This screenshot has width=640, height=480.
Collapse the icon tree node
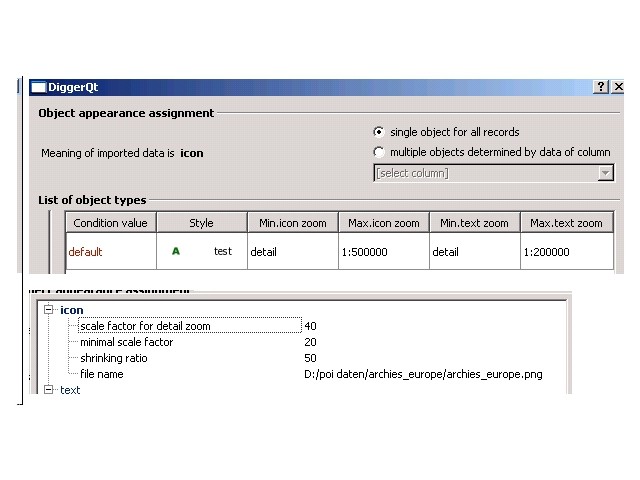48,310
